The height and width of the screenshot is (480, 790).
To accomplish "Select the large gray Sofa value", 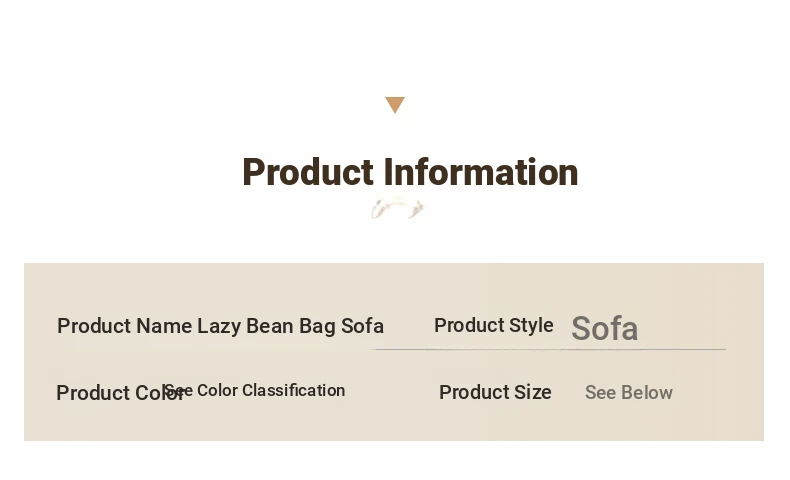I will pos(605,328).
